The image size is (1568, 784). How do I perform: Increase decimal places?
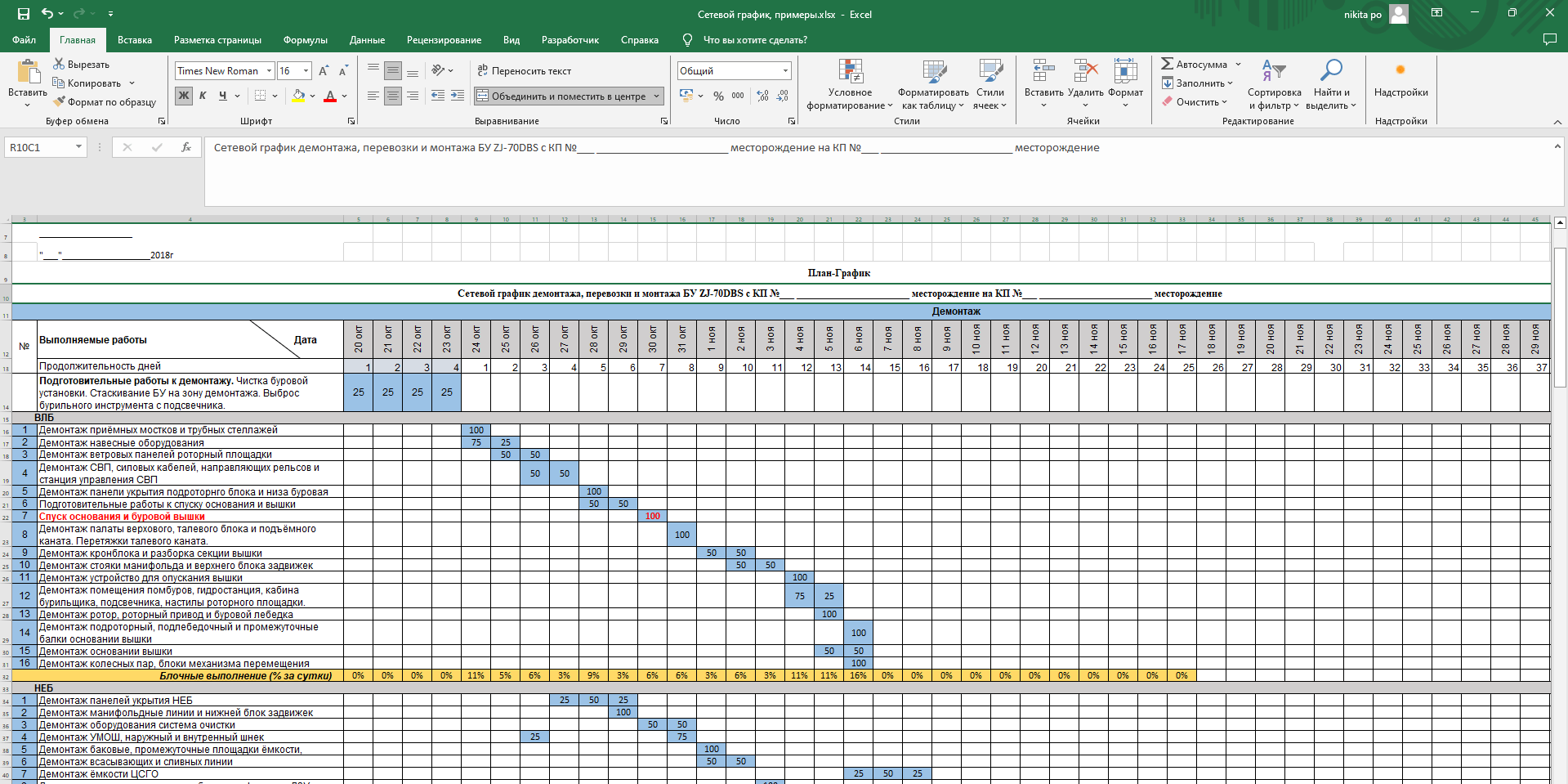click(x=762, y=96)
